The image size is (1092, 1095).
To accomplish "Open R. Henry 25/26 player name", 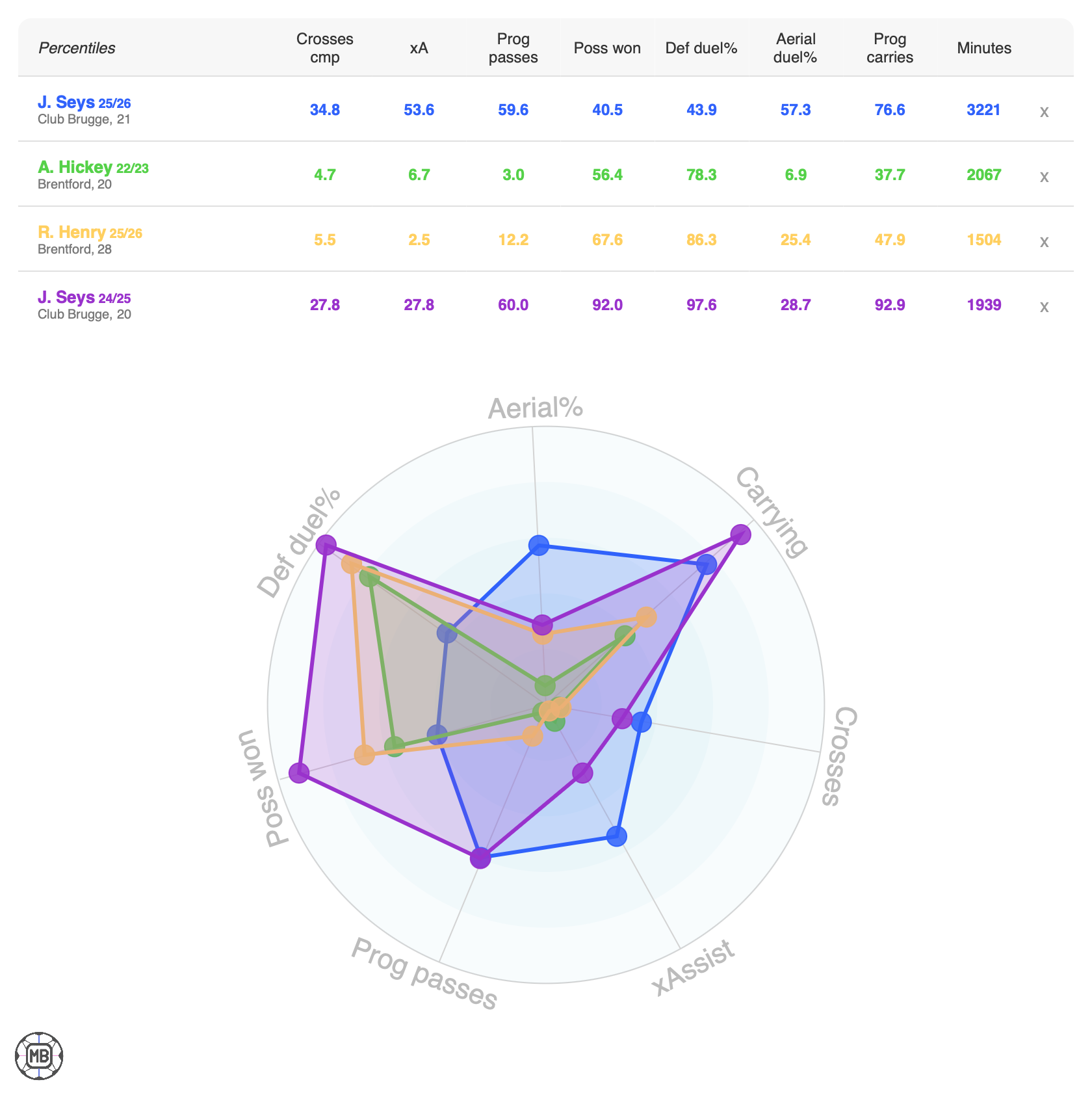I will pyautogui.click(x=90, y=233).
